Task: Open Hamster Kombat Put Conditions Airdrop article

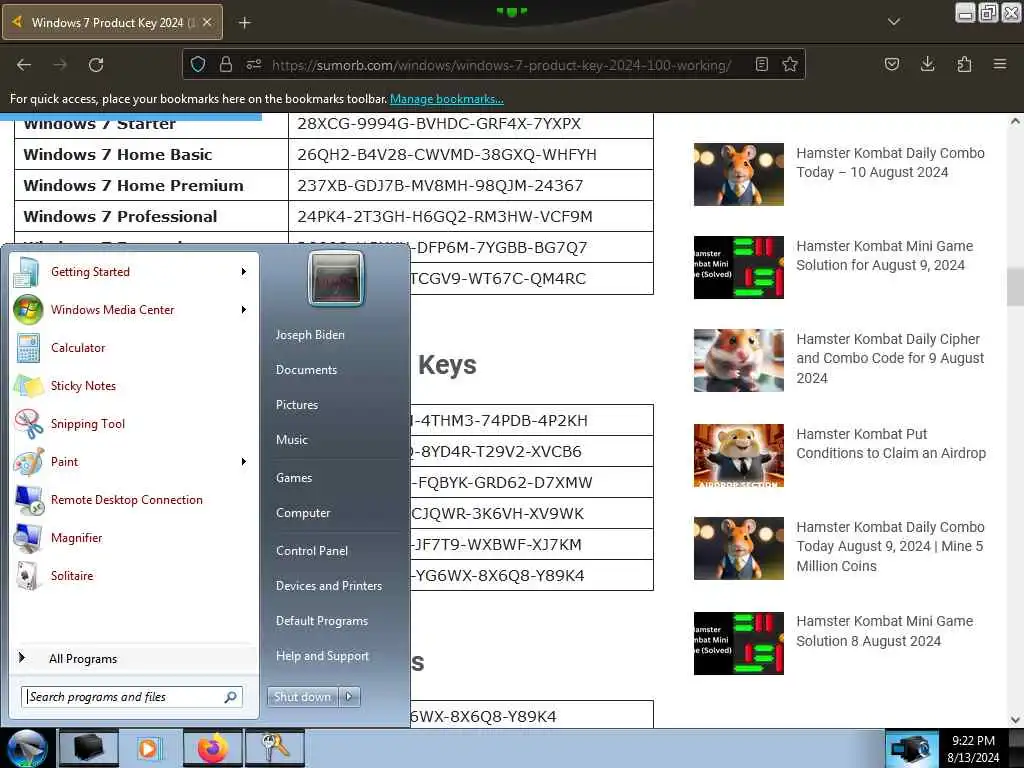Action: pyautogui.click(x=891, y=443)
